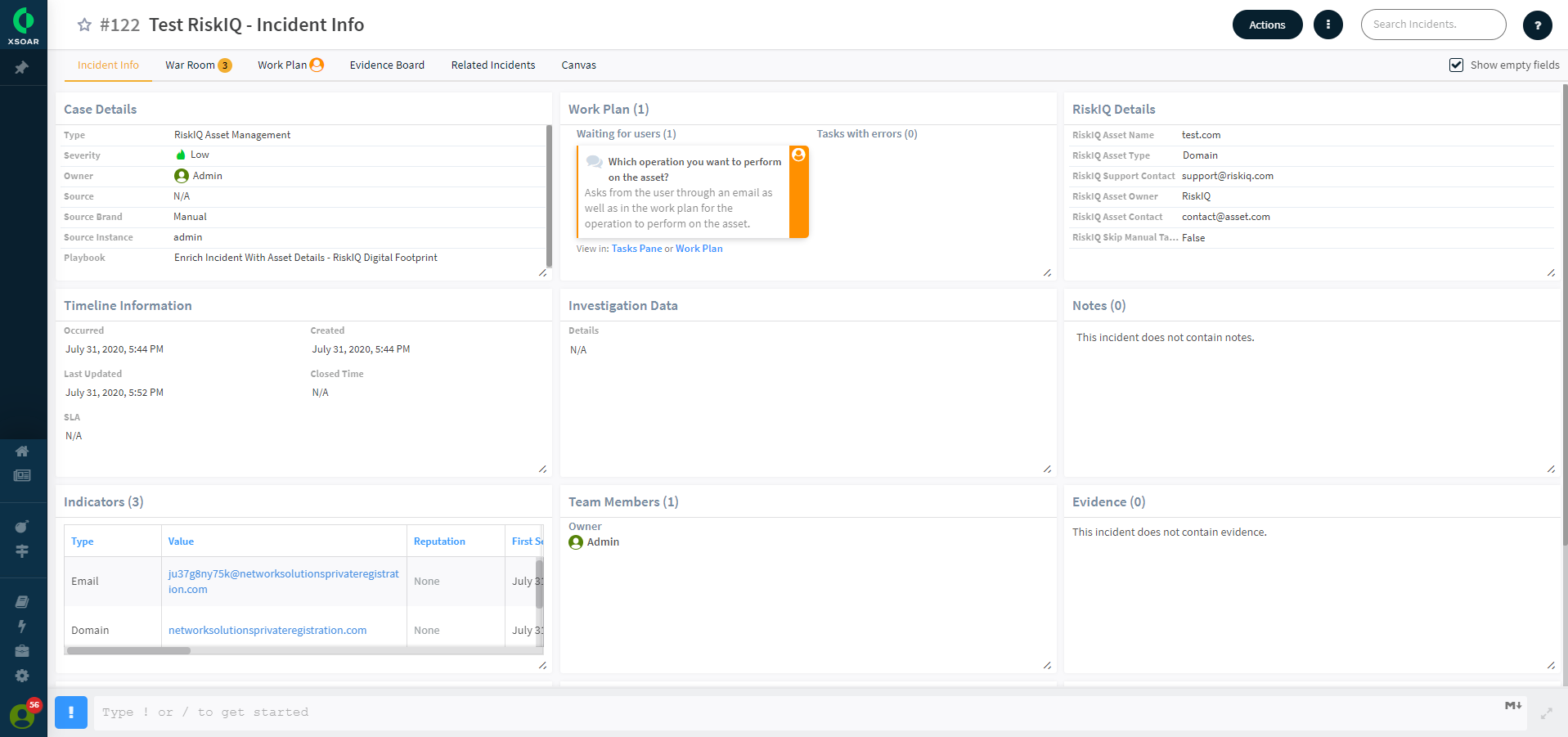Switch to the Incident Info tab
The width and height of the screenshot is (1568, 737).
(x=108, y=65)
